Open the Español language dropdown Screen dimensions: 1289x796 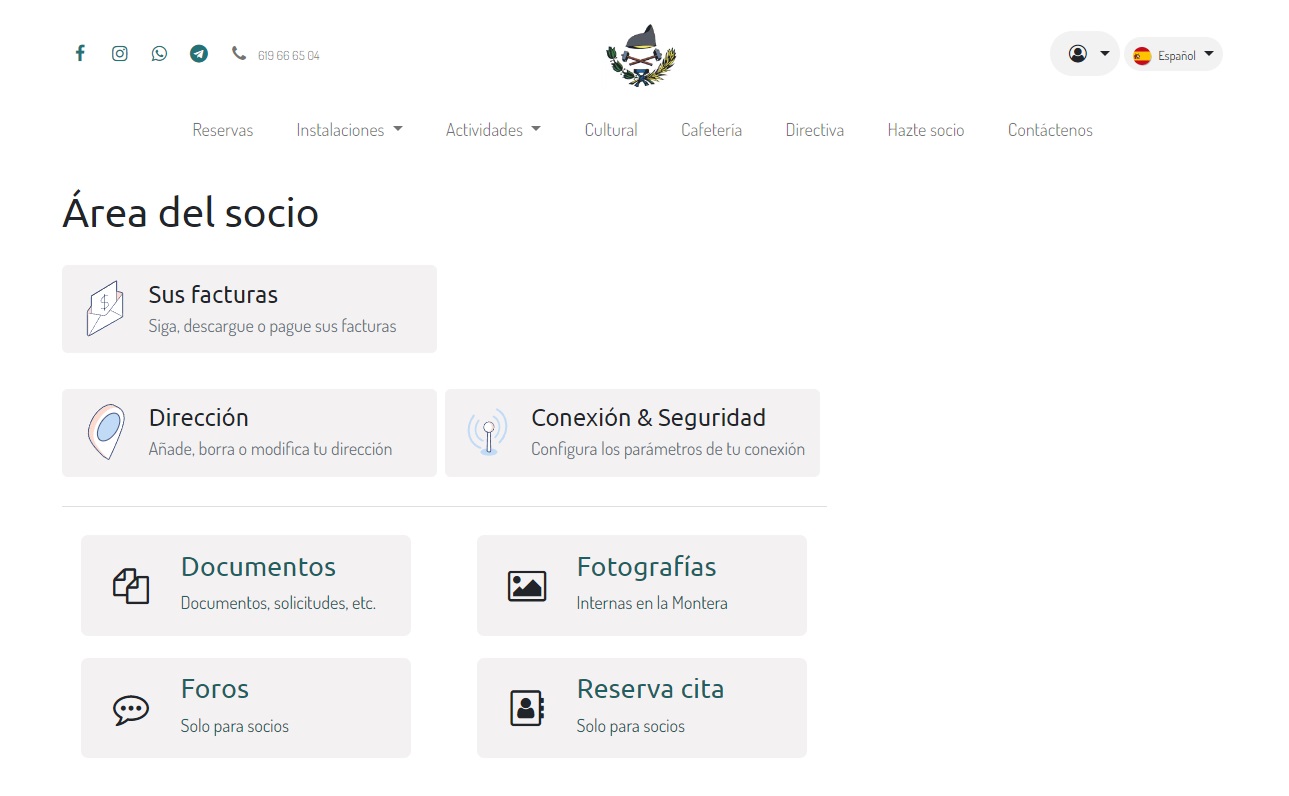[1173, 54]
